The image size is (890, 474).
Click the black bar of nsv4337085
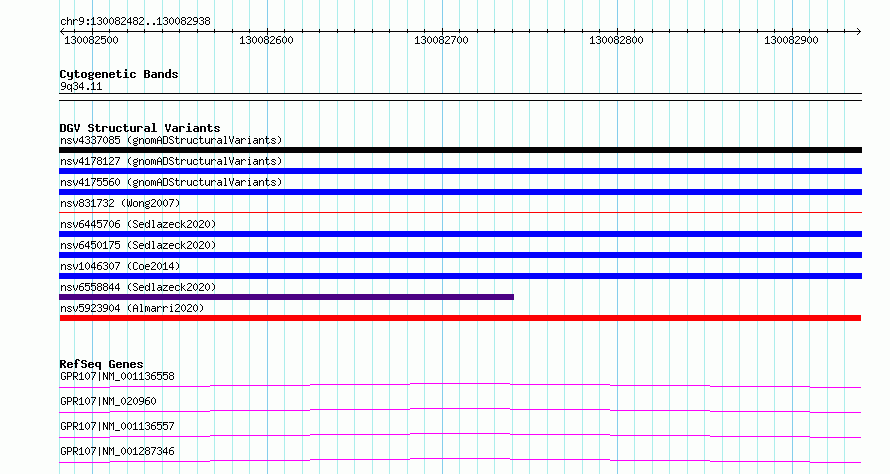[460, 150]
